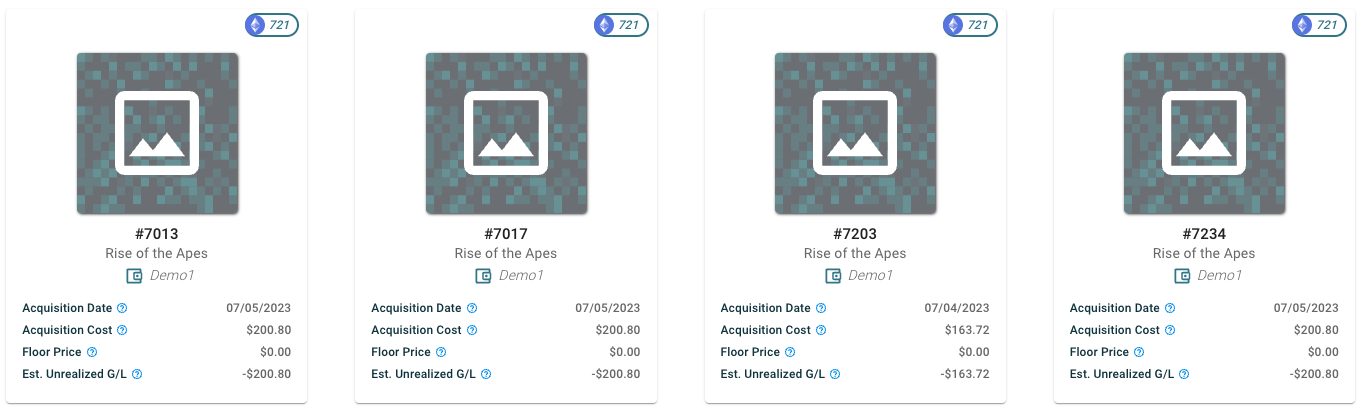This screenshot has width=1365, height=413.
Task: Click the Ethereum 721 badge on card #7017
Action: (x=621, y=25)
